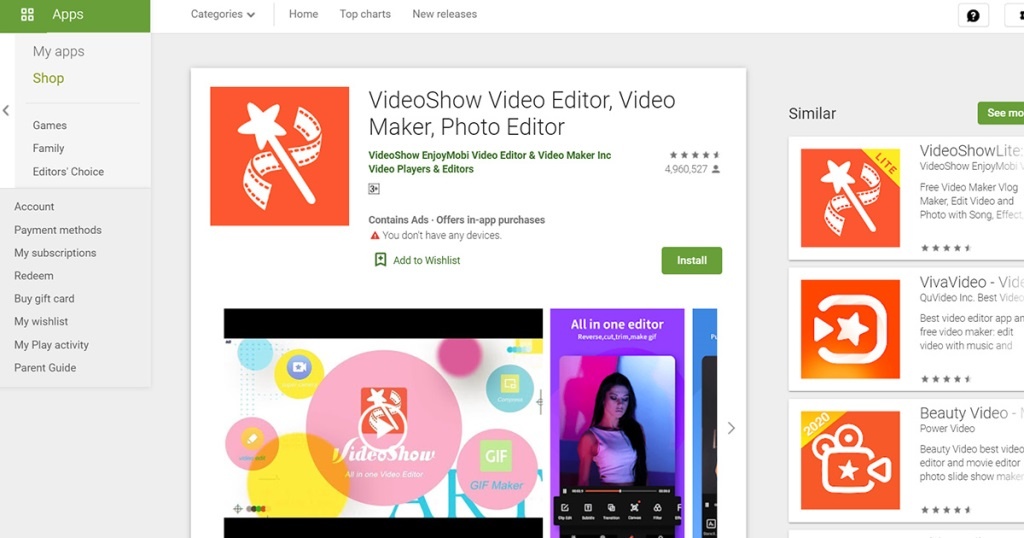This screenshot has width=1024, height=538.
Task: Go to Top charts tab
Action: click(365, 15)
